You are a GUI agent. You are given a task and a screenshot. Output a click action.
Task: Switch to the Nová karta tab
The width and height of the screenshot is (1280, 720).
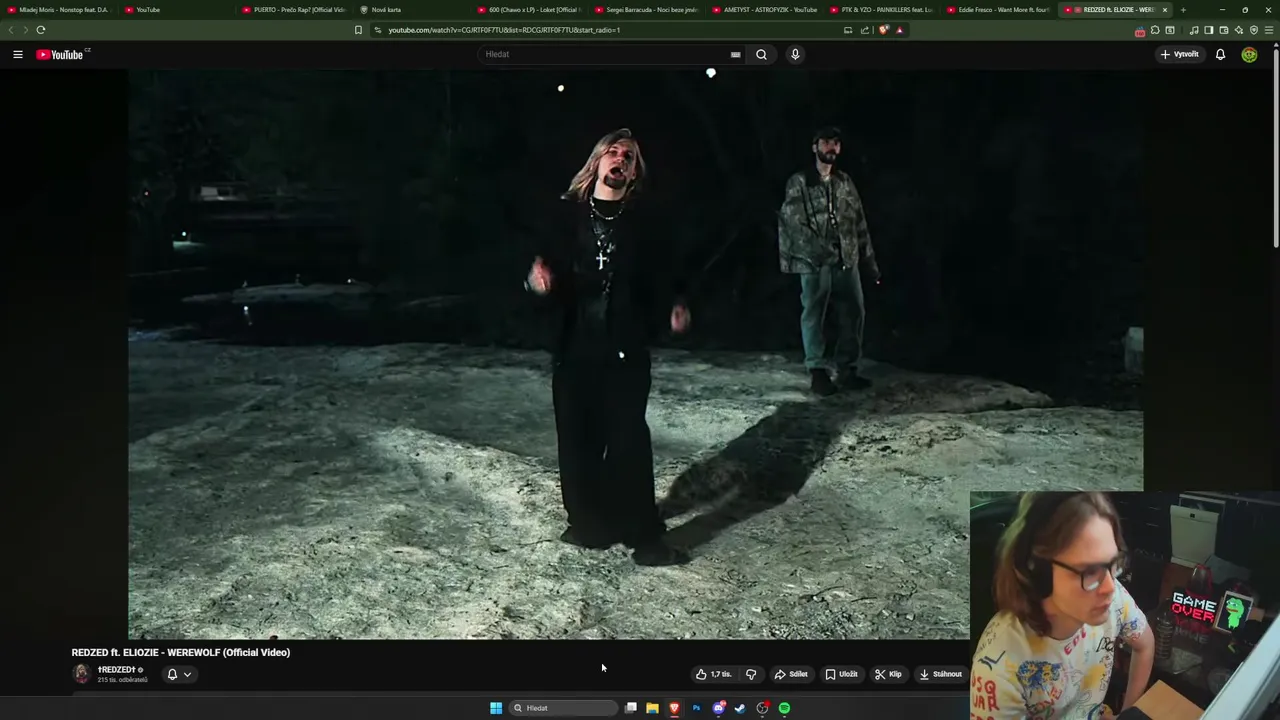[x=411, y=10]
